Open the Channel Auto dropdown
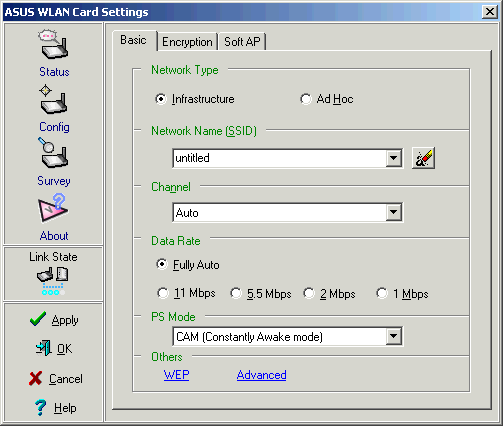This screenshot has height=426, width=503. pyautogui.click(x=394, y=212)
